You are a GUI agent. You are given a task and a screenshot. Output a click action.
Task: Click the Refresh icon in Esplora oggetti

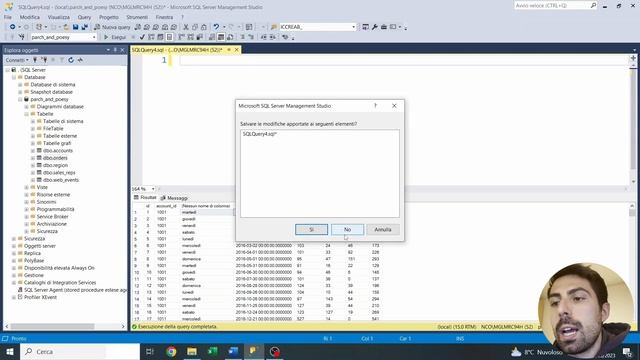point(71,60)
